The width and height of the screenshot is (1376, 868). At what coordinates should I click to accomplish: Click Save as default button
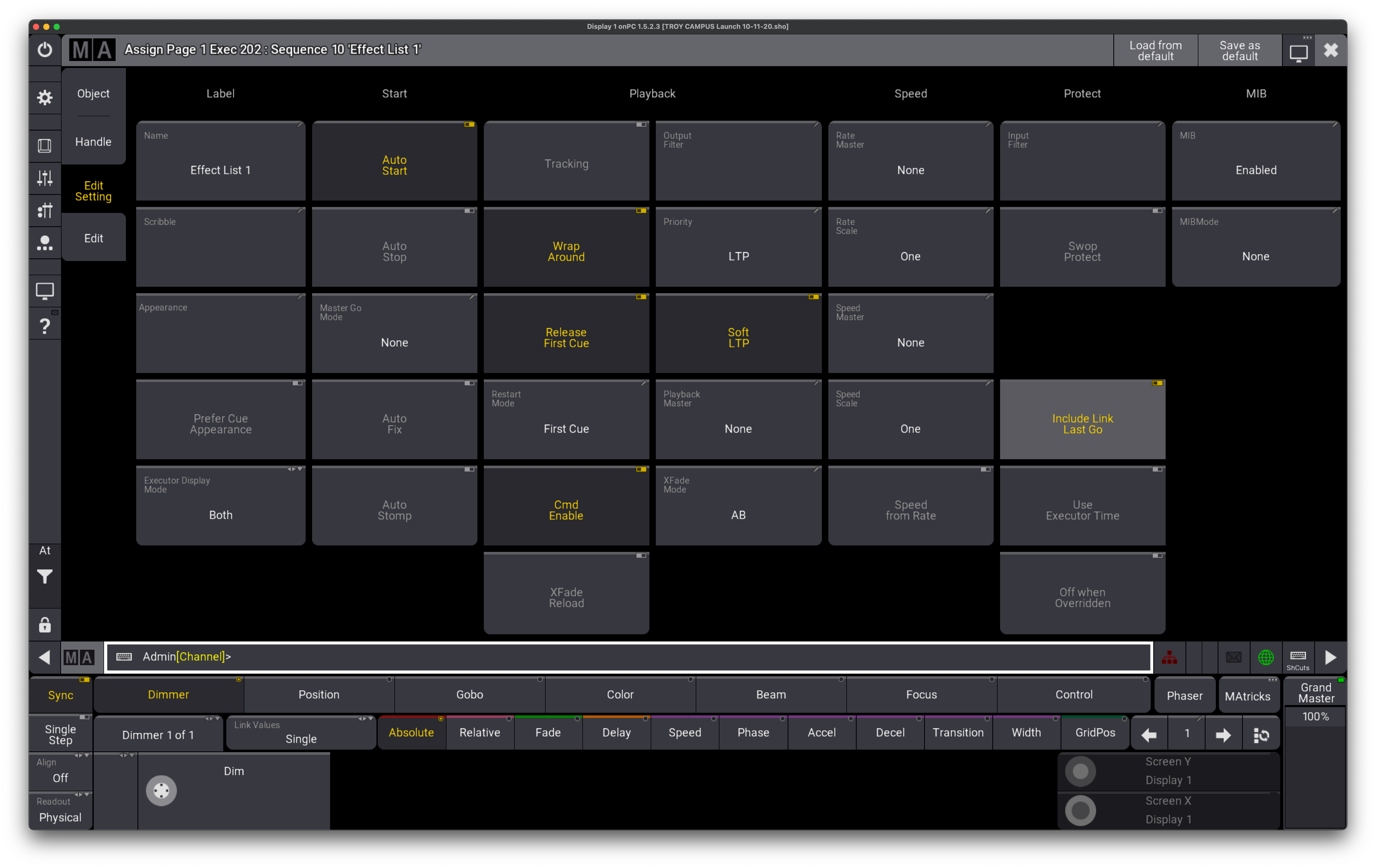(x=1240, y=50)
